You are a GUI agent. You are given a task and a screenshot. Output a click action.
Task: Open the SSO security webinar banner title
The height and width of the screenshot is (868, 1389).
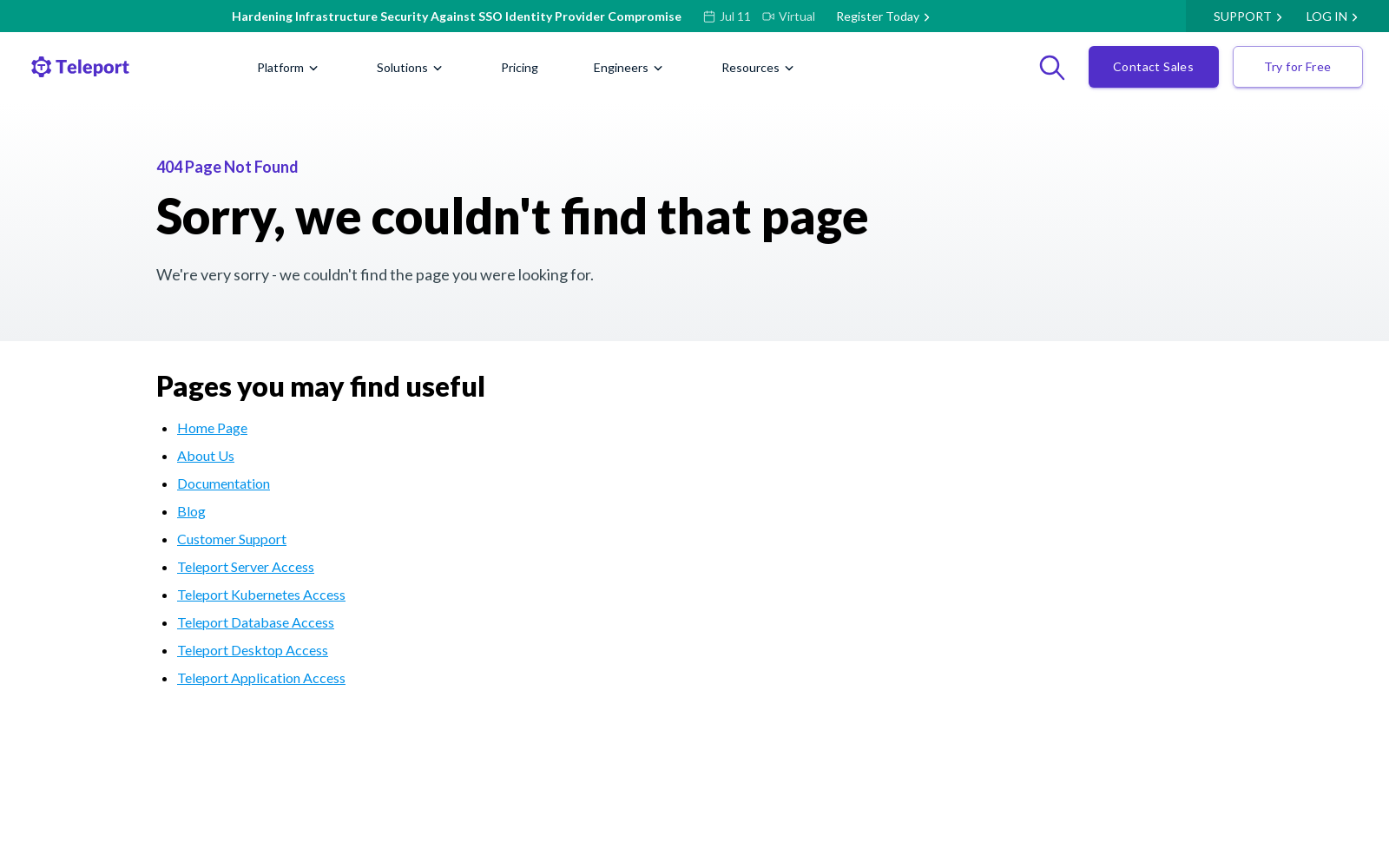457,16
